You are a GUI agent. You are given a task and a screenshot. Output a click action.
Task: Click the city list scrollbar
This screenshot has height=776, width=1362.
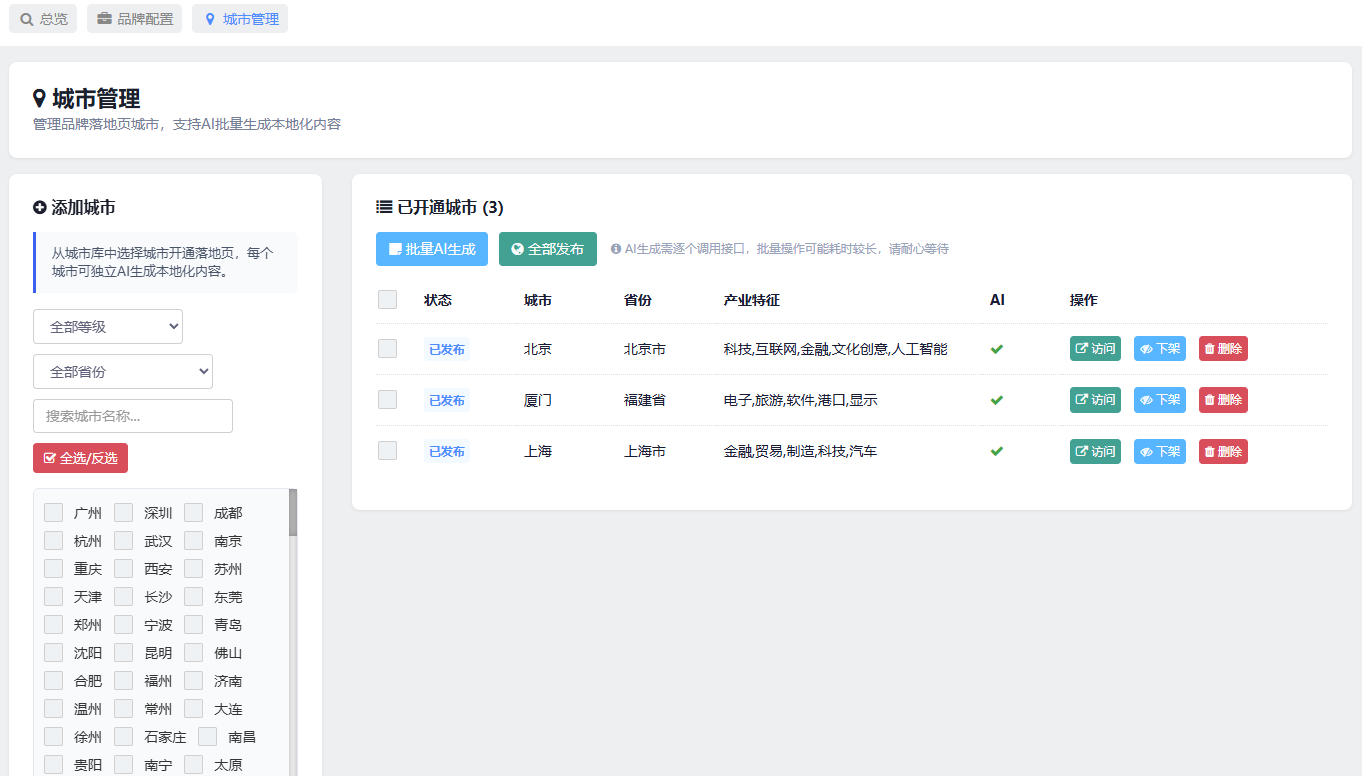click(293, 630)
